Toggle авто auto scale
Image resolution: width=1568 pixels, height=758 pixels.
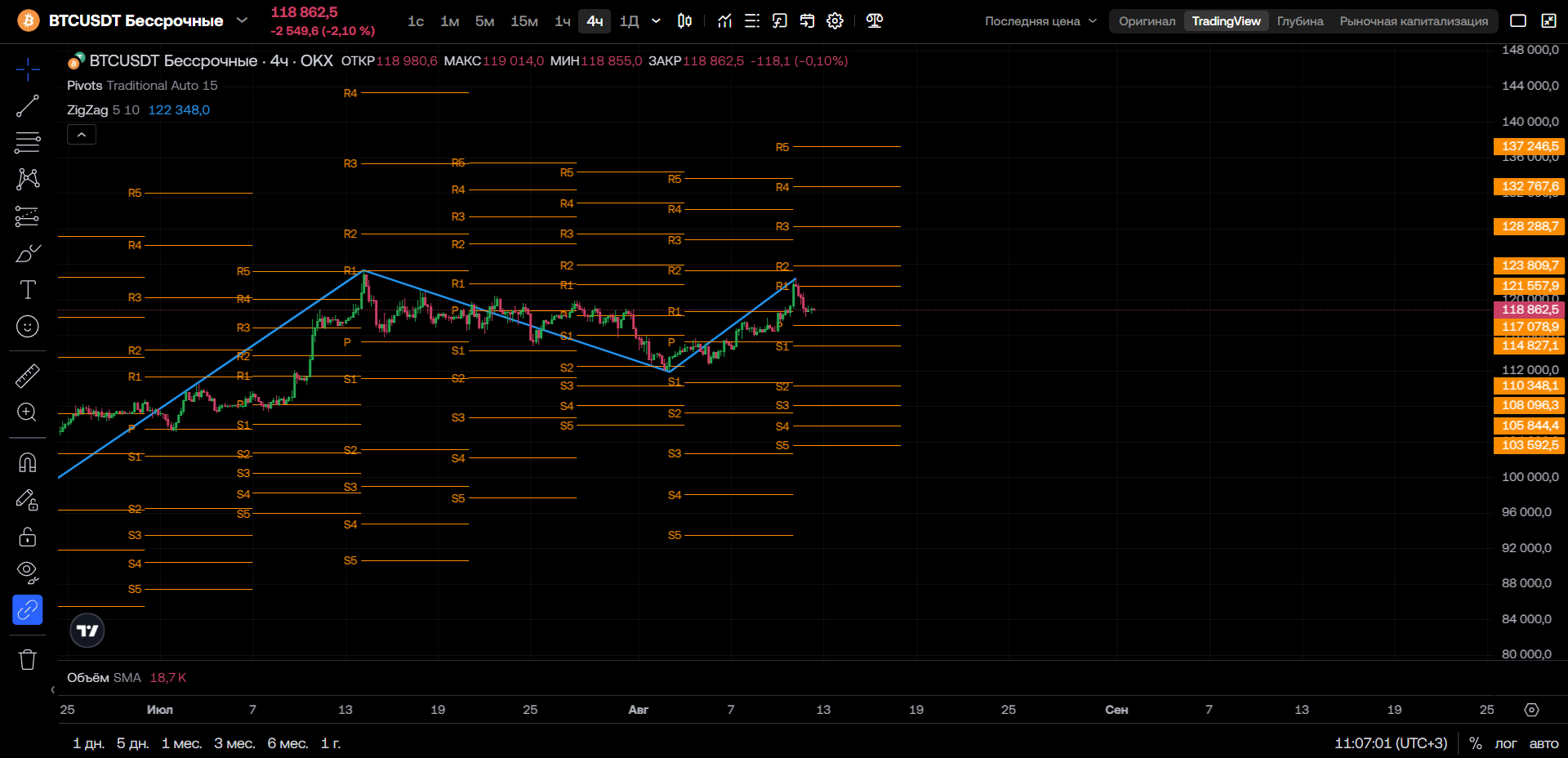pyautogui.click(x=1543, y=743)
